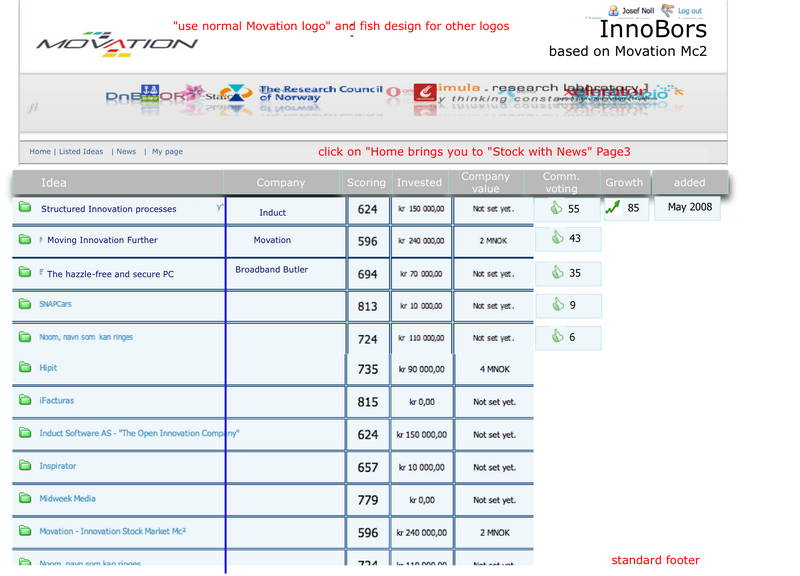Open folder icon next to SNAPCars
Screen dimensions: 800x576
(x=24, y=304)
